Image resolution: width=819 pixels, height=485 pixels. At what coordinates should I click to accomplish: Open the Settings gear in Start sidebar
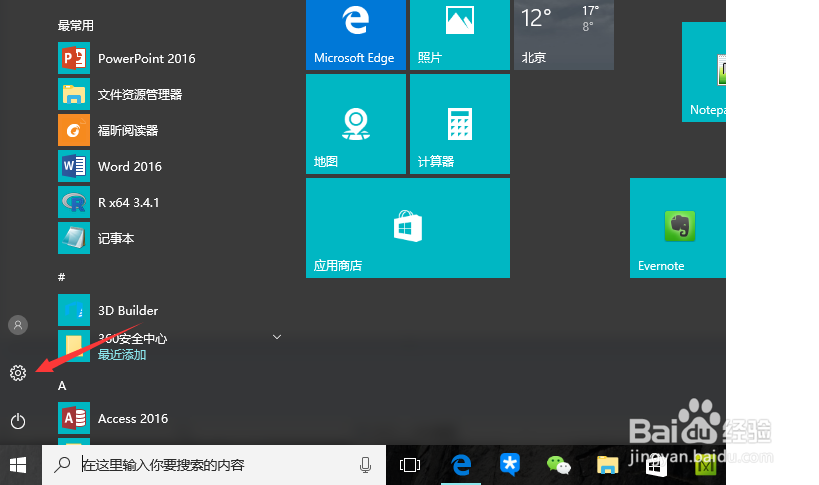18,373
